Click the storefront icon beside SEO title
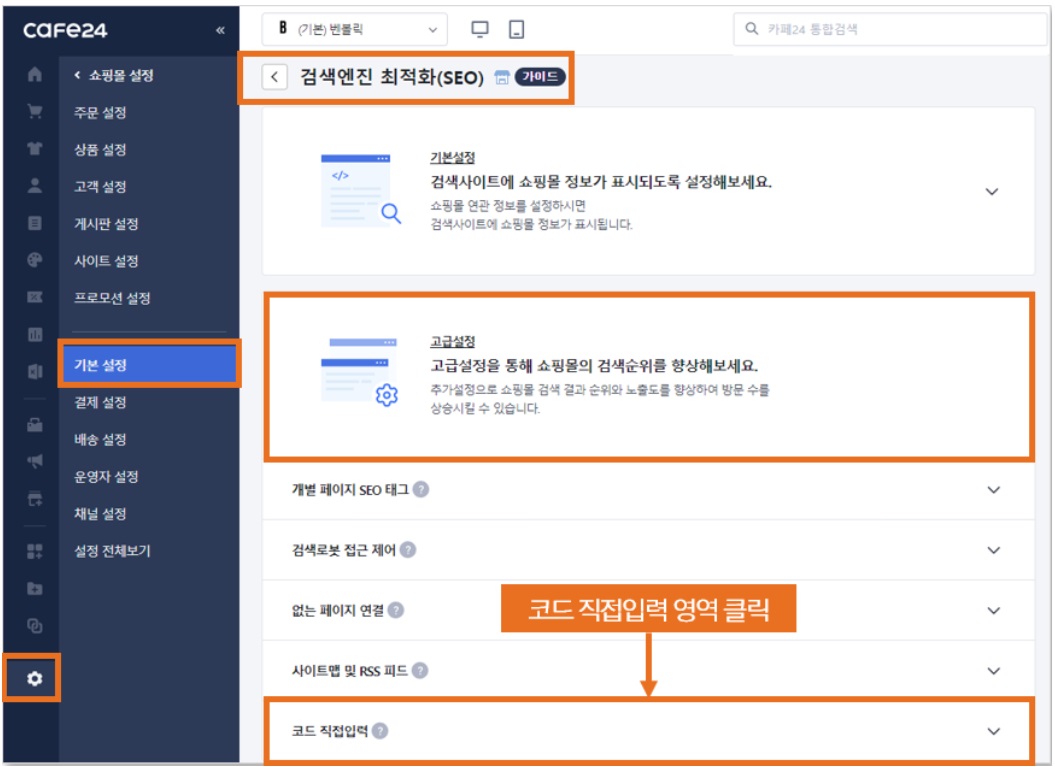 tap(502, 77)
